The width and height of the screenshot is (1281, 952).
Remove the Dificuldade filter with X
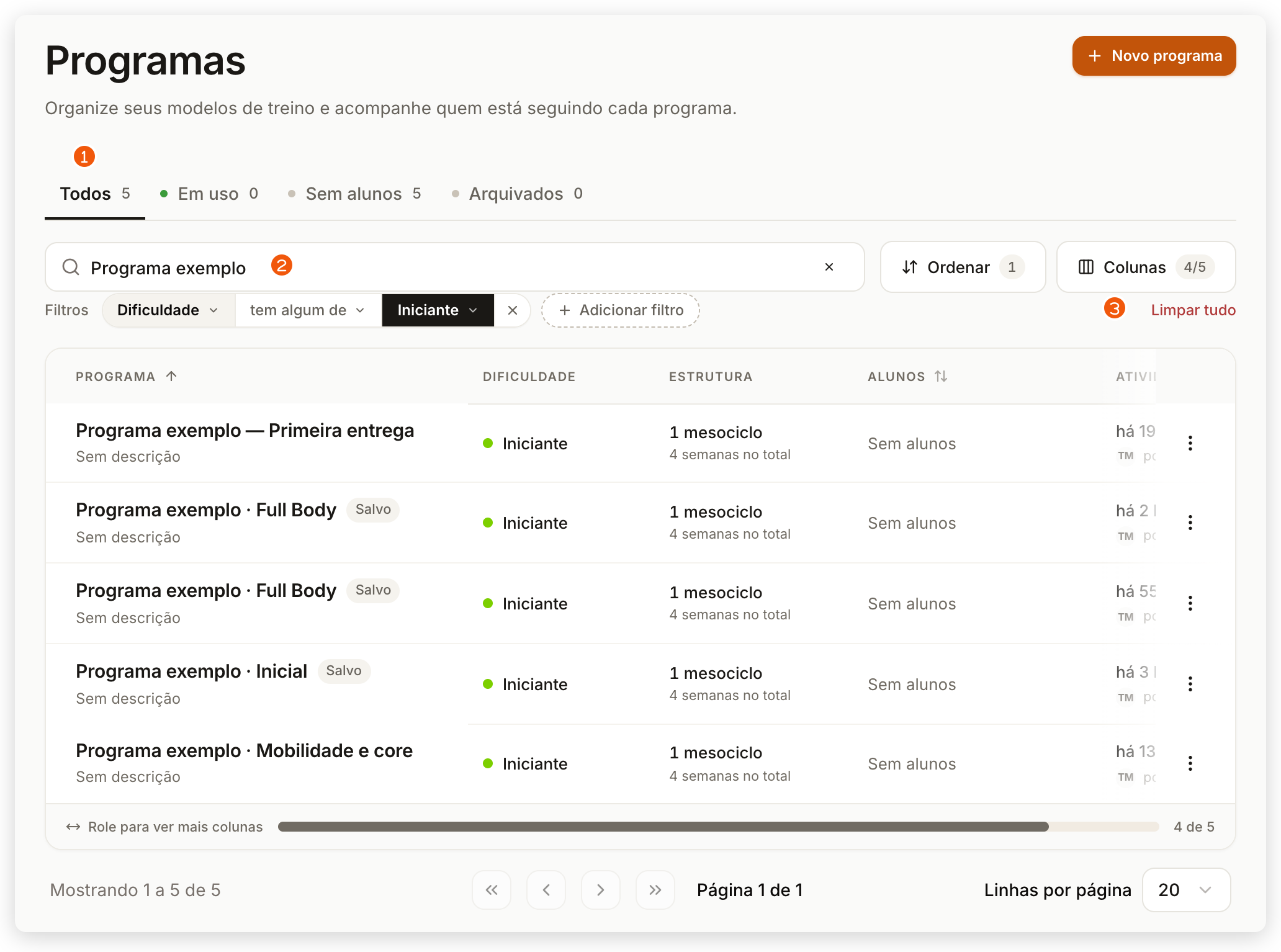512,310
